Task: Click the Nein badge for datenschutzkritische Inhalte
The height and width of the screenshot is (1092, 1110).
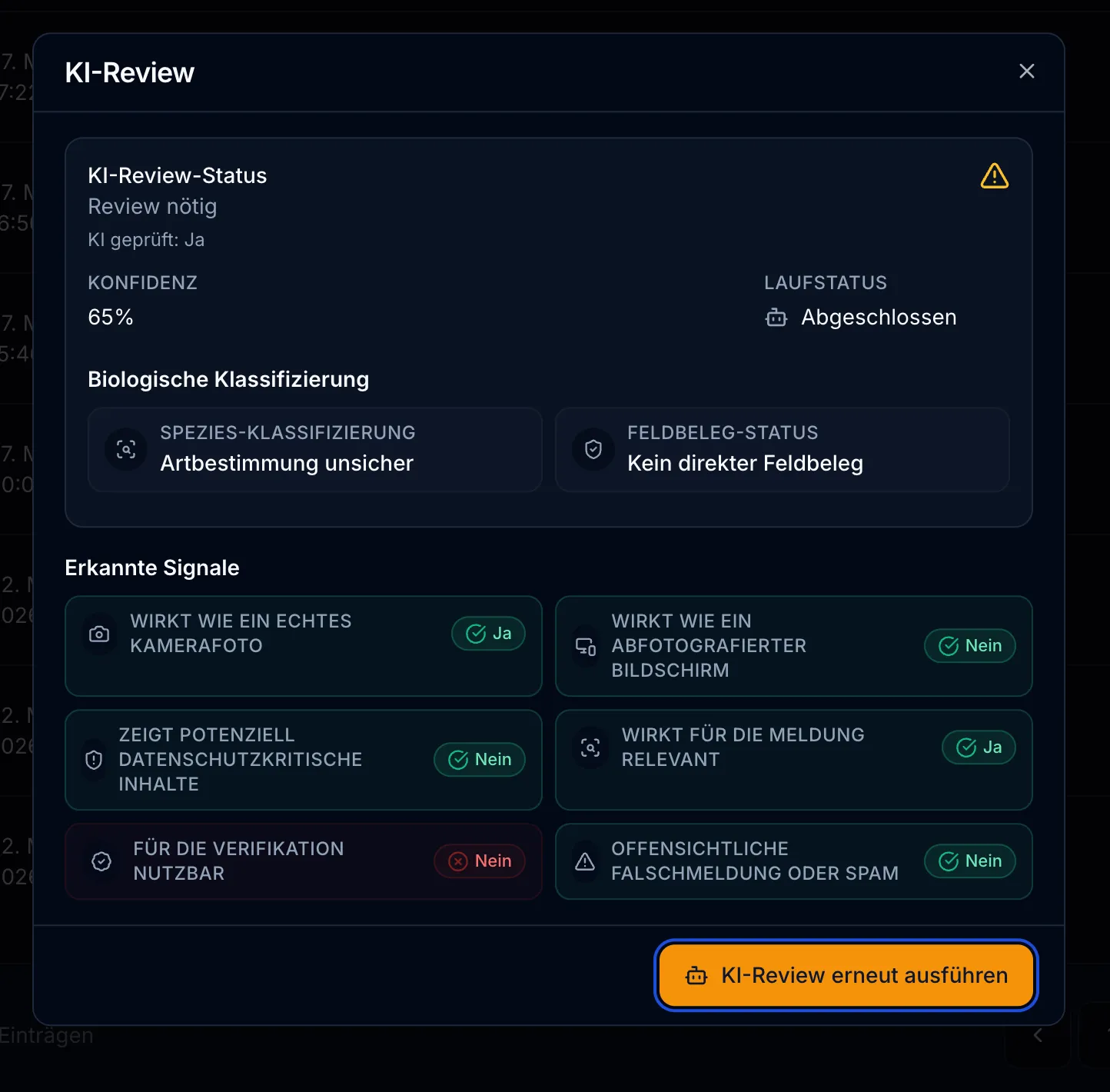Action: pyautogui.click(x=480, y=760)
